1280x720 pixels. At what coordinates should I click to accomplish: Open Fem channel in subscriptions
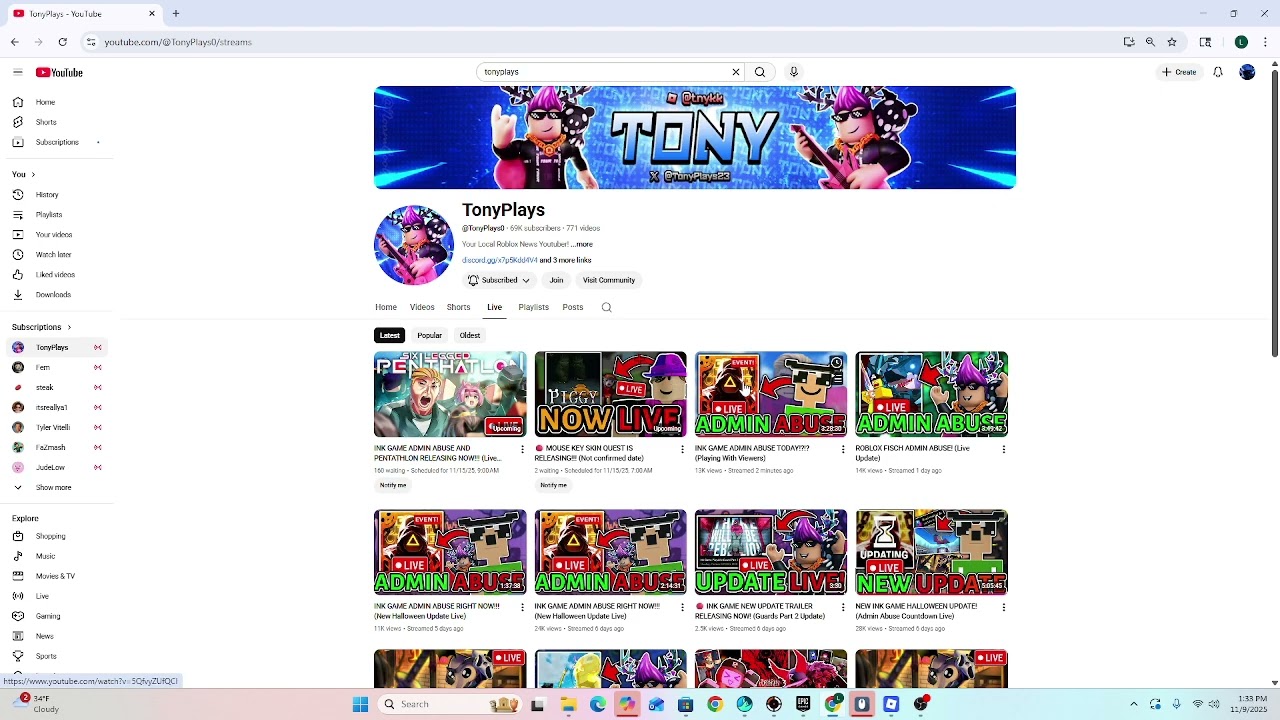click(x=57, y=367)
